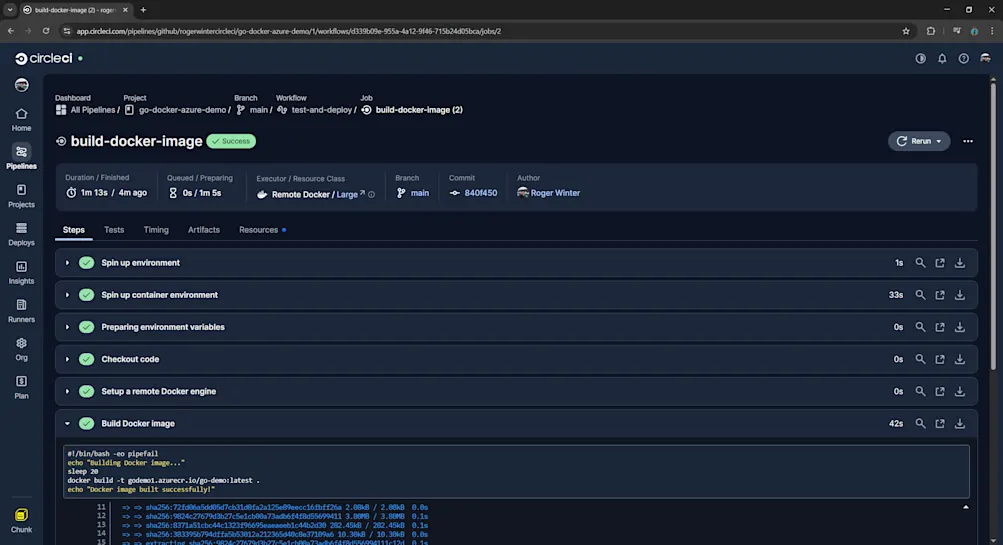Viewport: 1003px width, 545px height.
Task: Open Large resource class link
Action: click(351, 194)
